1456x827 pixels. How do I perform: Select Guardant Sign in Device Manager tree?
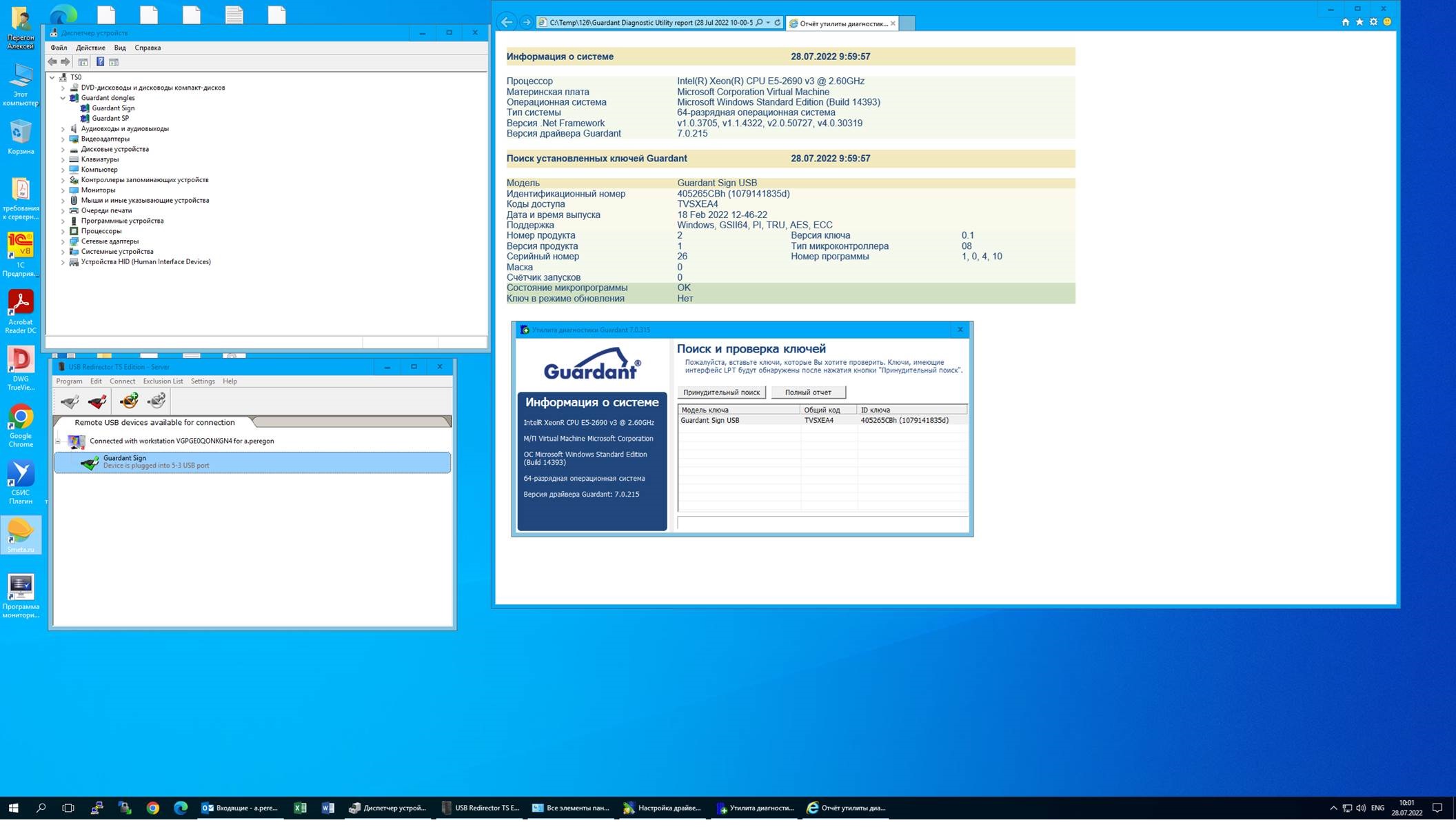click(113, 108)
